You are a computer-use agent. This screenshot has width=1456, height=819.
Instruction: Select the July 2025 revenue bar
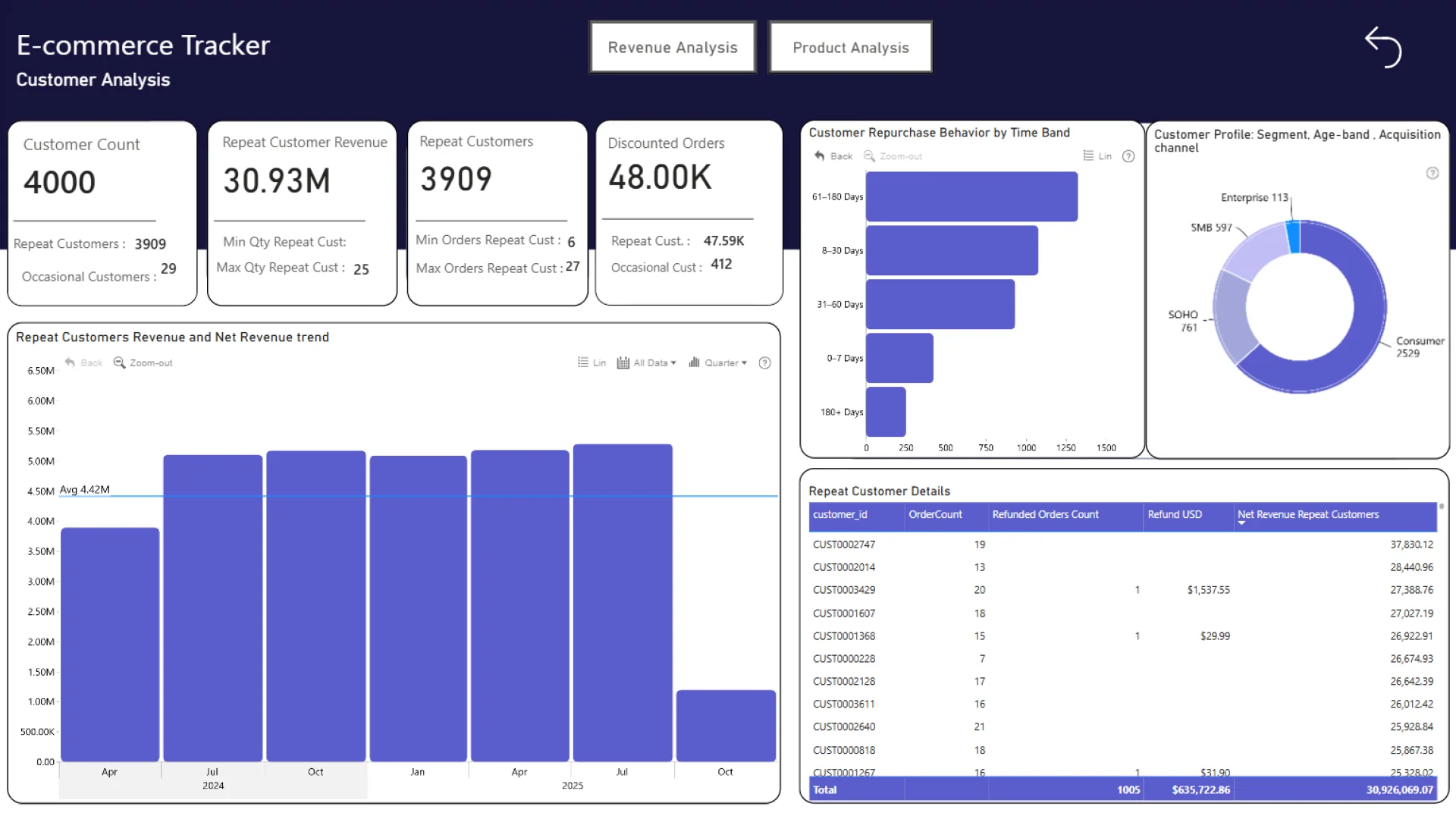[x=622, y=603]
